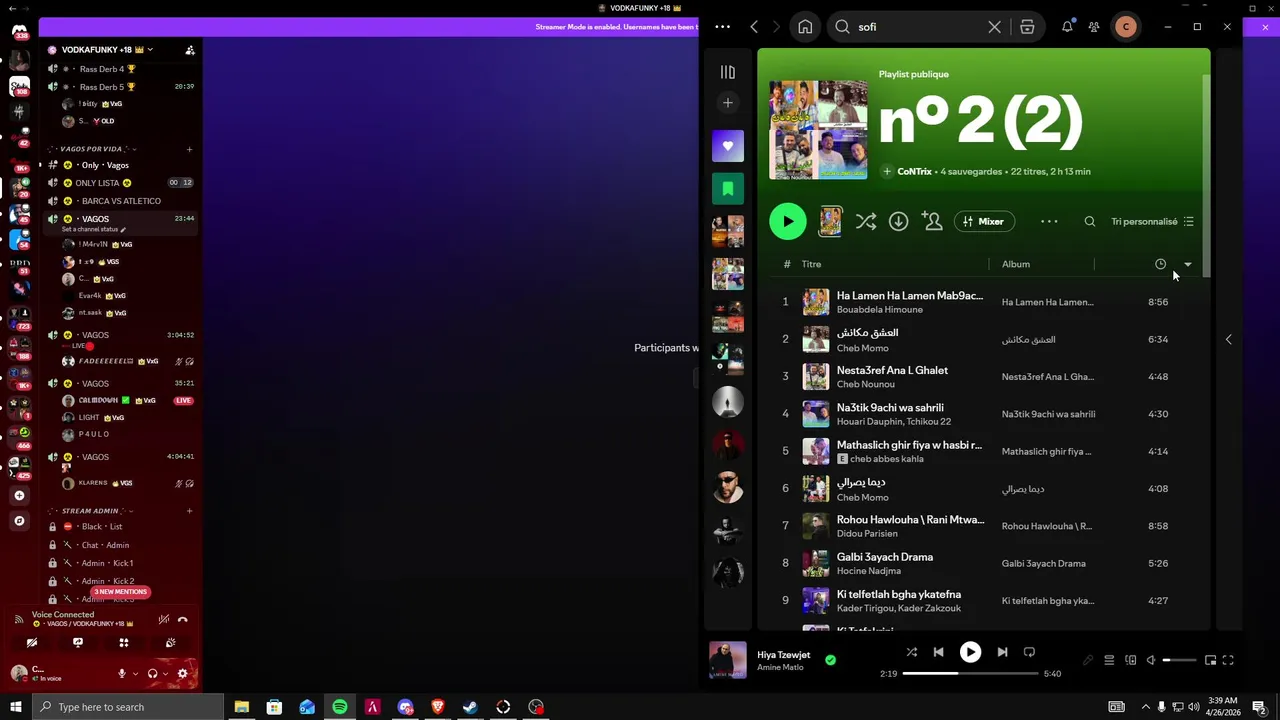This screenshot has width=1280, height=720.
Task: Click the Mixer button
Action: click(985, 222)
